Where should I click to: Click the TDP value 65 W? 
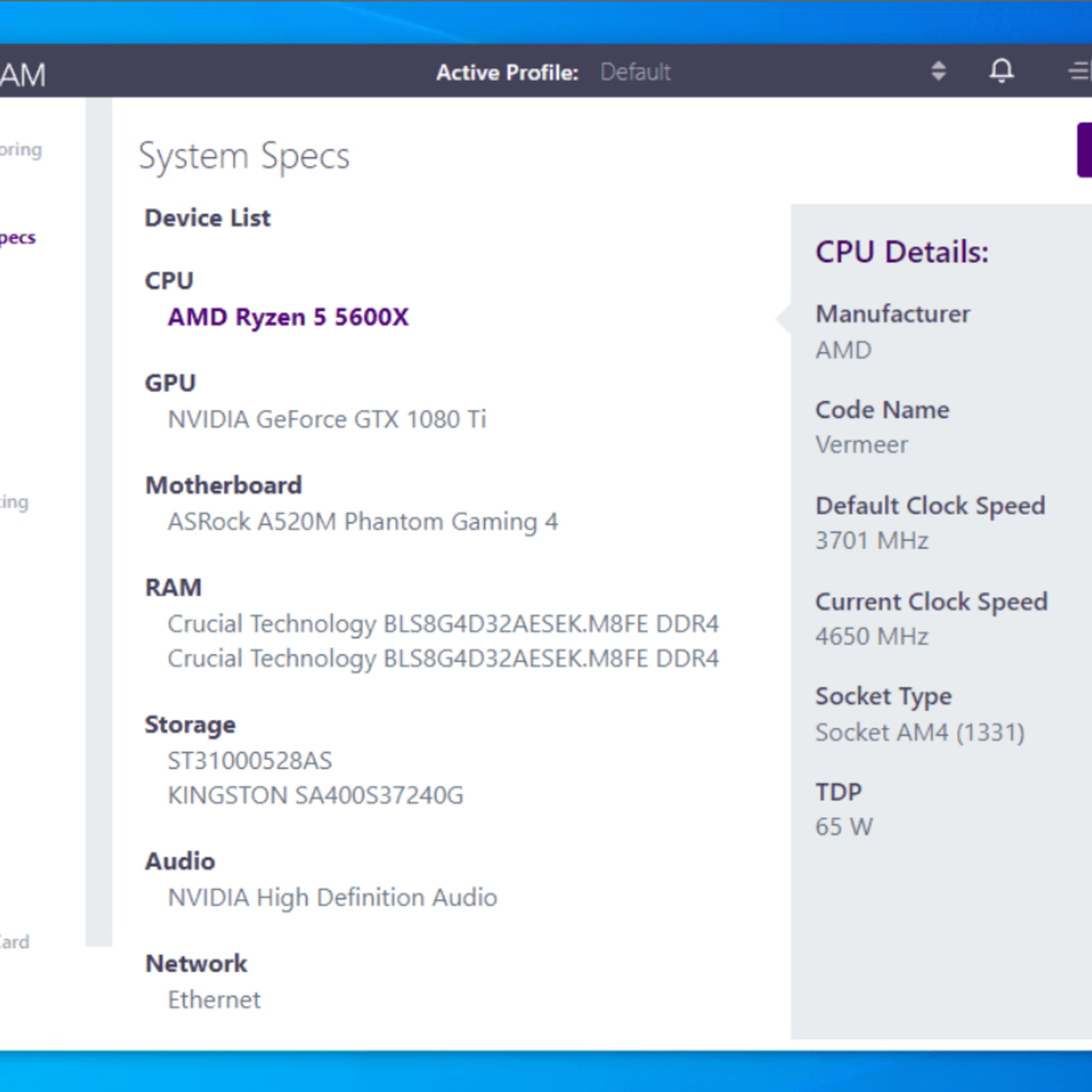click(x=844, y=828)
